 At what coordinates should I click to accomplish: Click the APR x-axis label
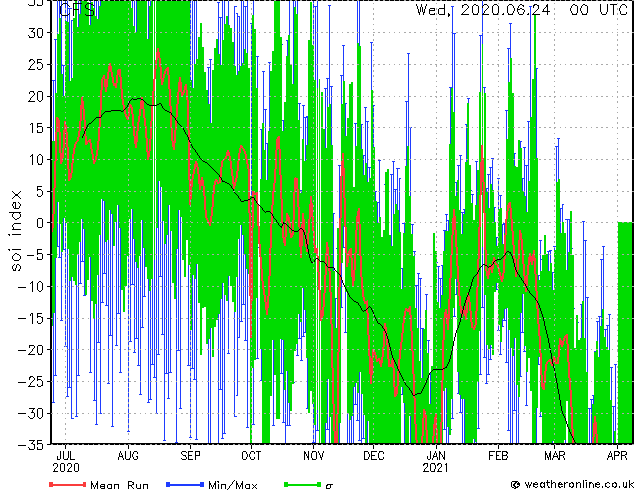[x=617, y=456]
